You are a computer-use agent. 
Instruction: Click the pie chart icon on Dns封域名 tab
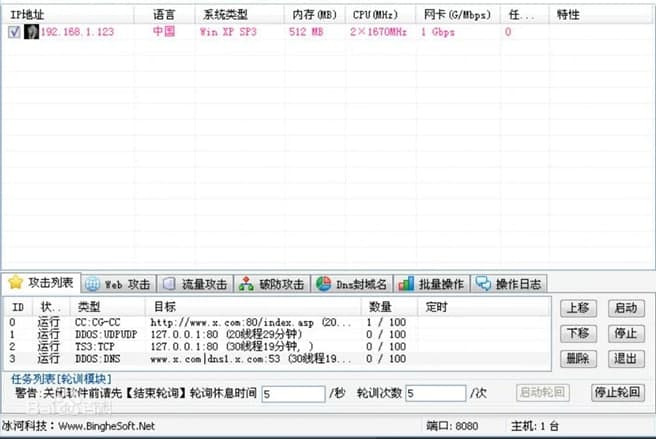coord(323,284)
